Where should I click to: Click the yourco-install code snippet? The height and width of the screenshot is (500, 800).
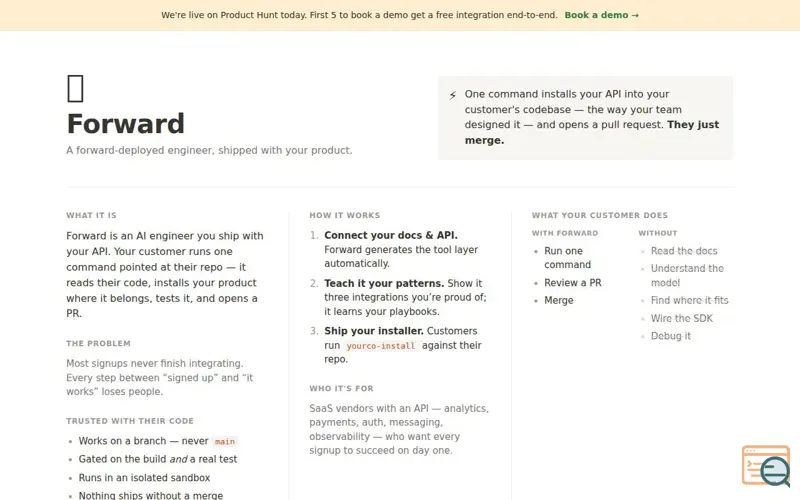pyautogui.click(x=381, y=346)
